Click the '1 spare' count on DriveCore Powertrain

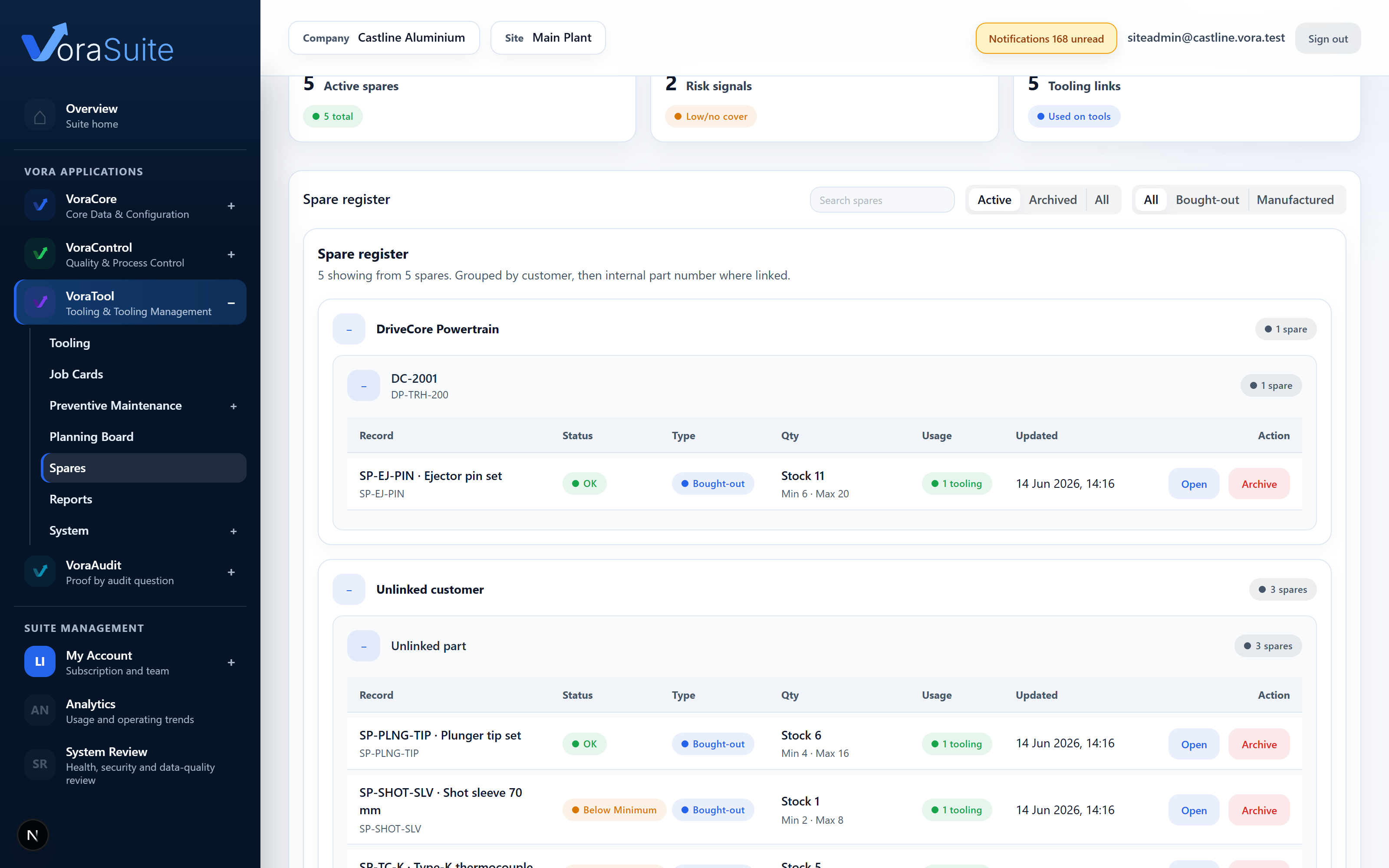(1286, 329)
